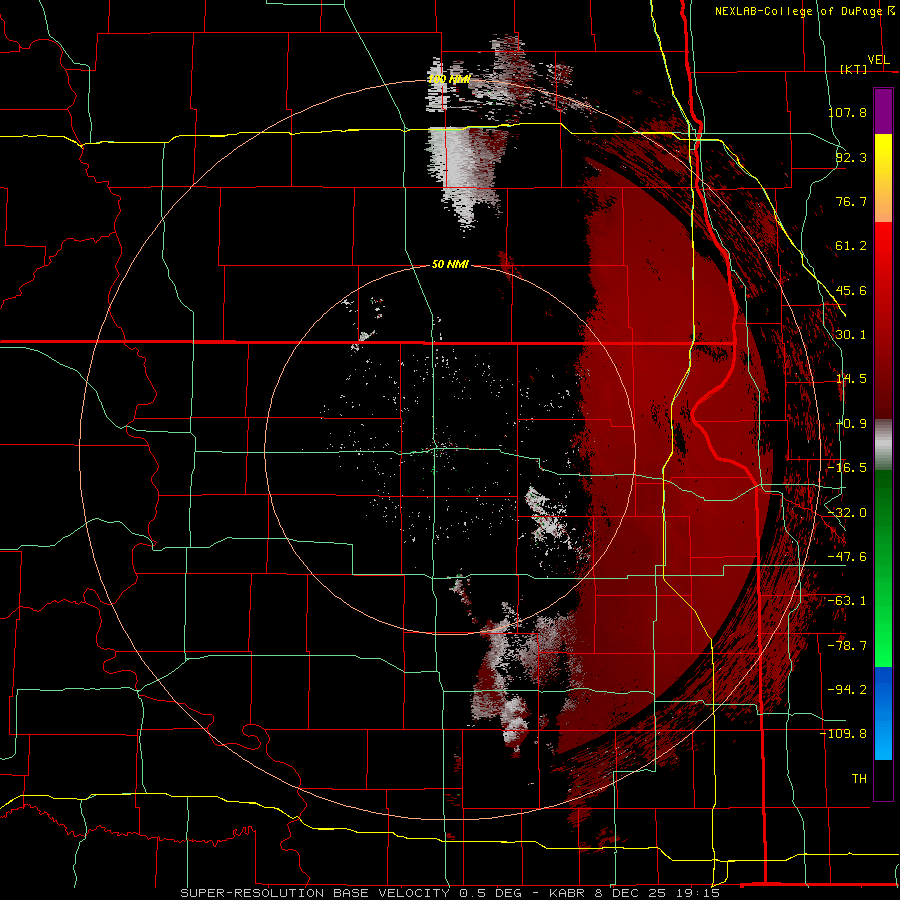Click the -0.9 legend value

tap(851, 424)
